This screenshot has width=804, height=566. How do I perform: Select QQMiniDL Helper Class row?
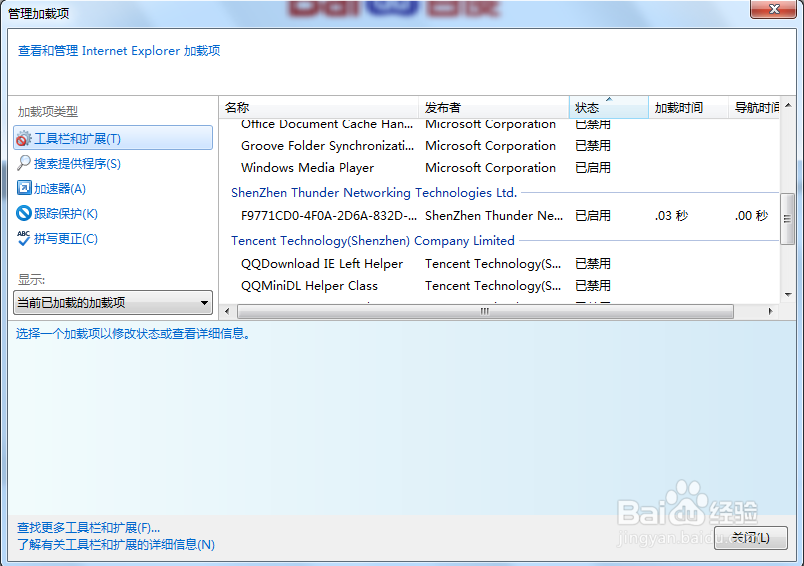click(x=499, y=286)
